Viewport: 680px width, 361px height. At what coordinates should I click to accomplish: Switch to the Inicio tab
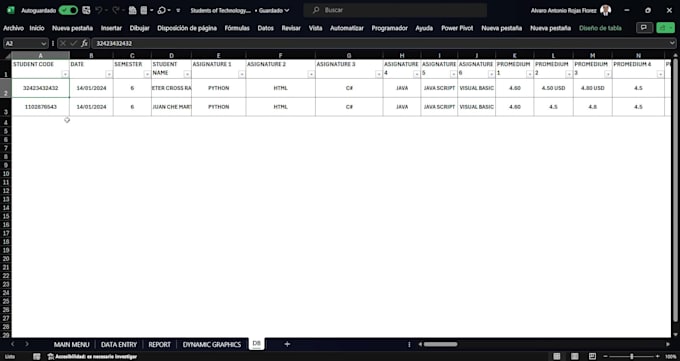tap(37, 28)
